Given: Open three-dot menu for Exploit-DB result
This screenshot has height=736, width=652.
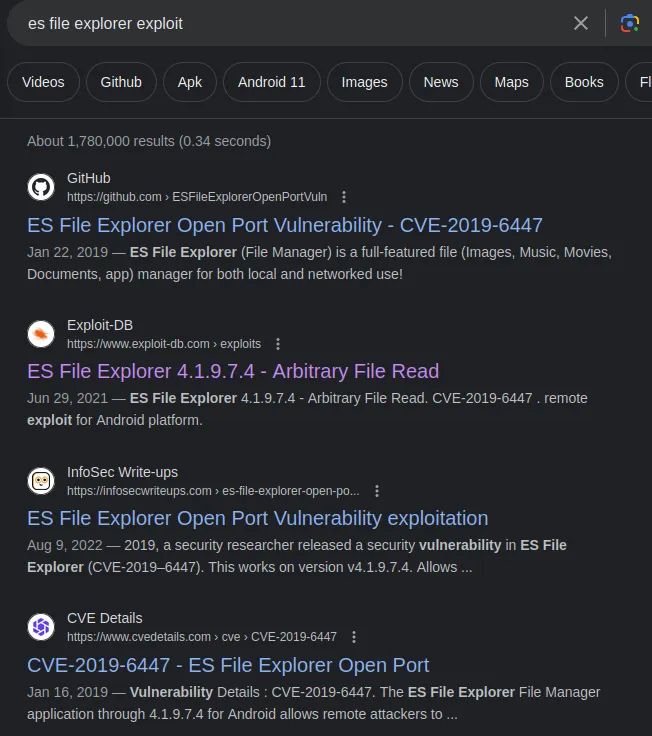Looking at the screenshot, I should click(278, 344).
